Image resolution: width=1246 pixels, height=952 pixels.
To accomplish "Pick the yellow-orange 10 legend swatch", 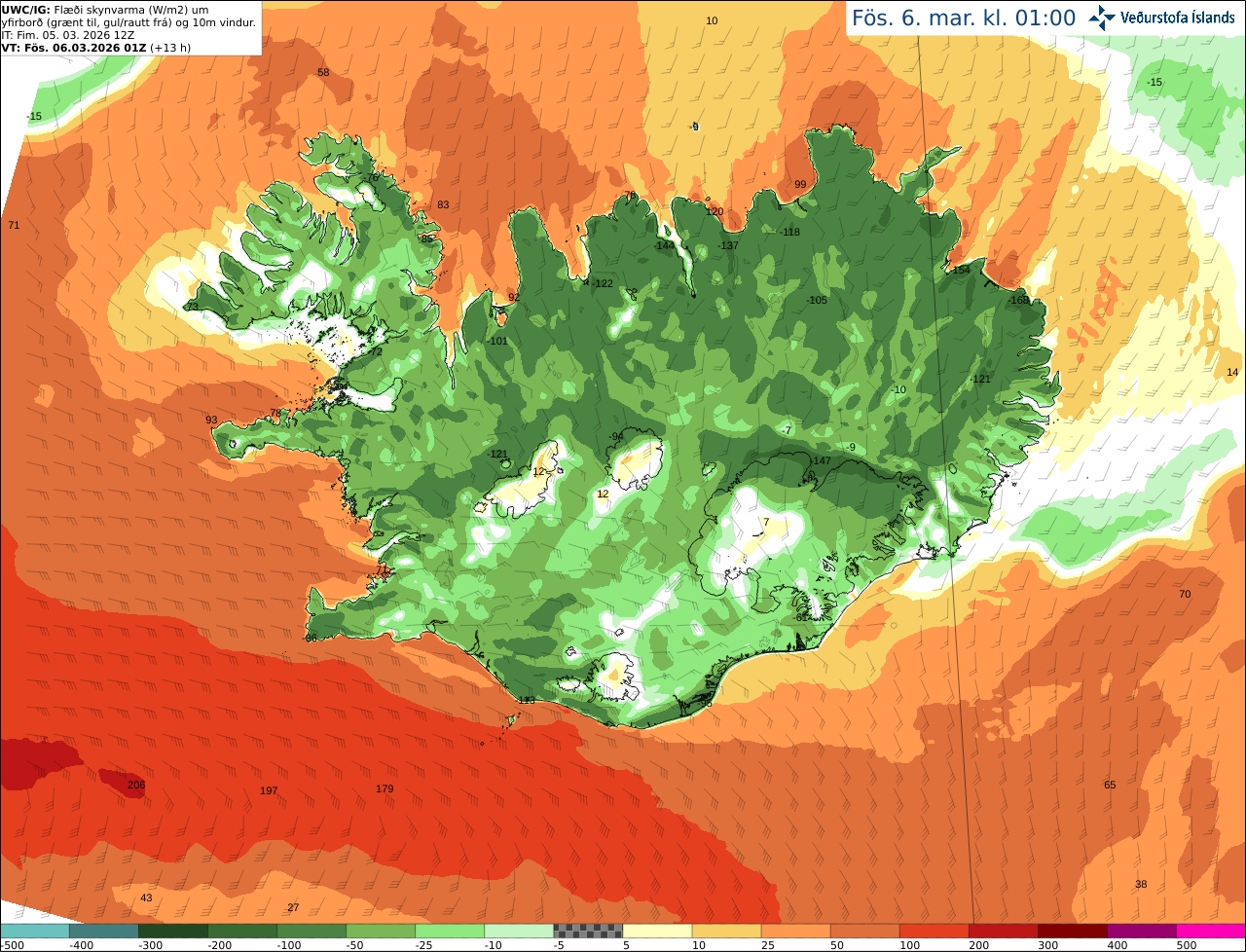I will [x=726, y=931].
